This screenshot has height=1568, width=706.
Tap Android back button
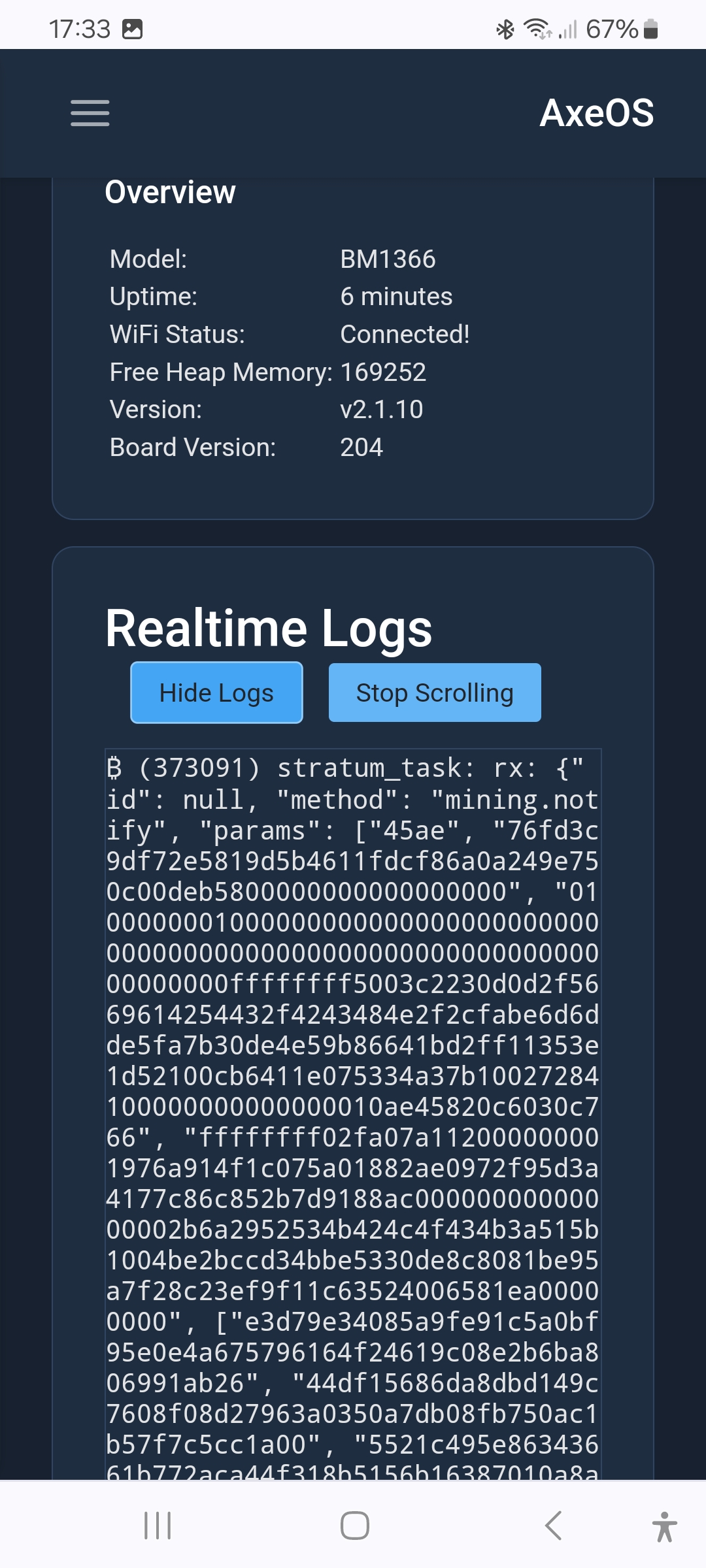tap(553, 1526)
